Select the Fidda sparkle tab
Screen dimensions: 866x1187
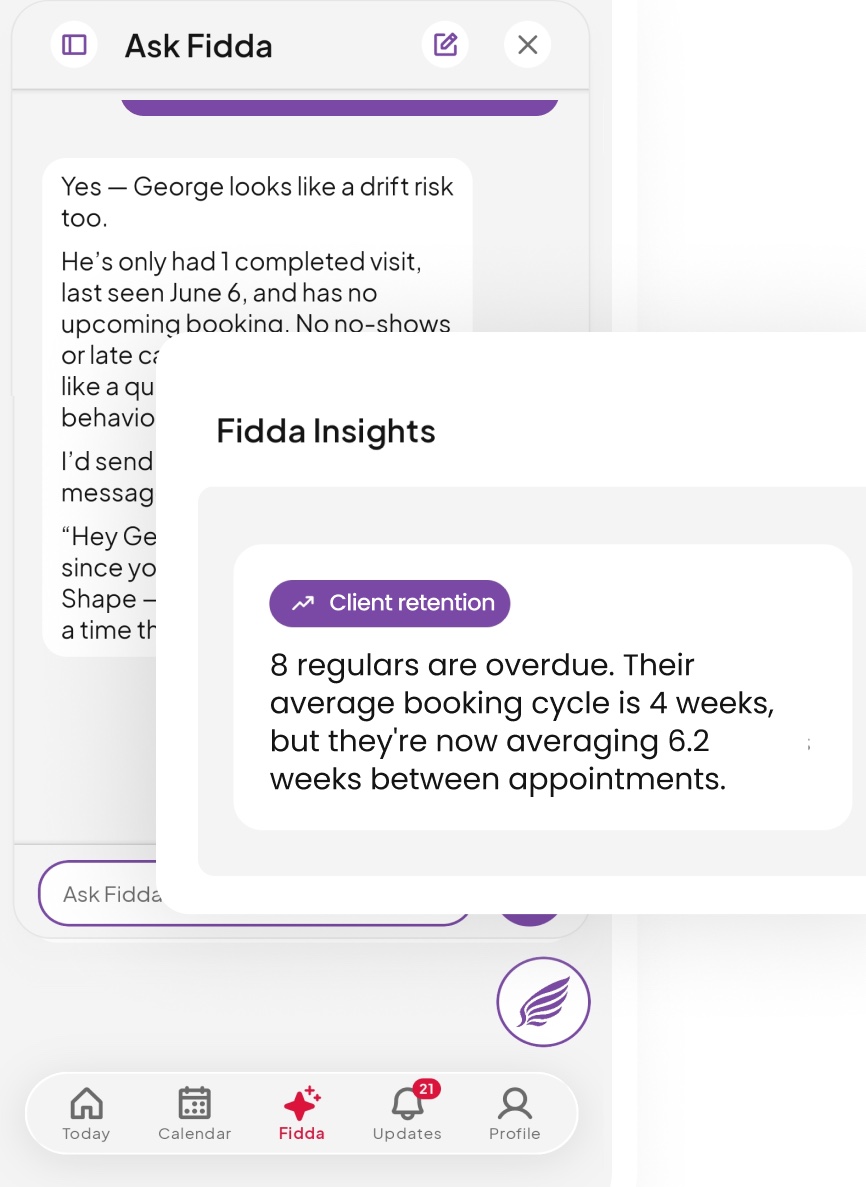[301, 1114]
